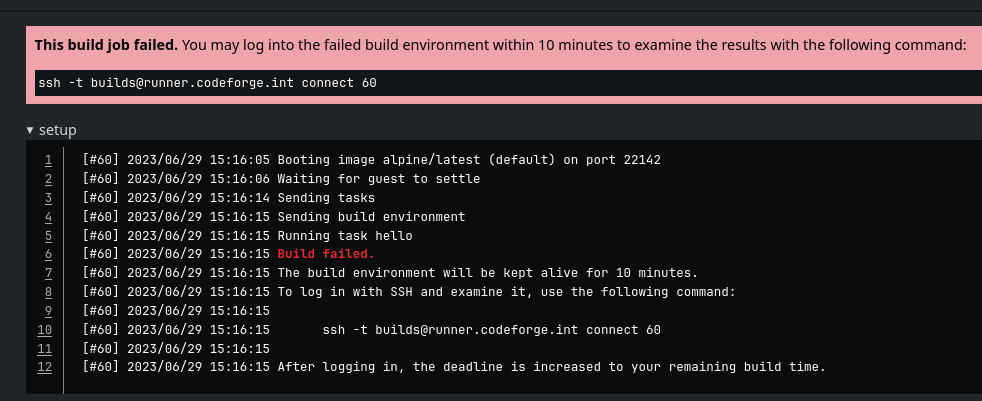Select the line 3 anchor link
This screenshot has width=982, height=401.
coord(47,198)
